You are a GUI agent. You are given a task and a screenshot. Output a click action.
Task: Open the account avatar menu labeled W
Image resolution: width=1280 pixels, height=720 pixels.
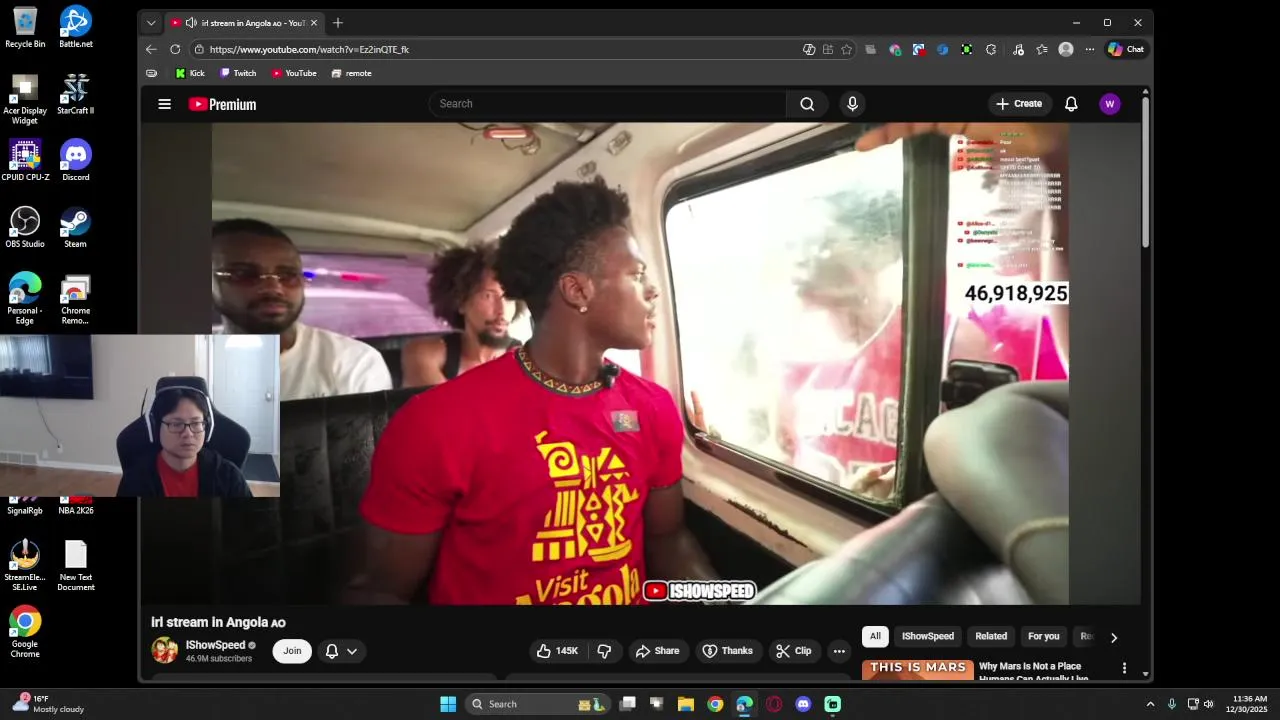[x=1109, y=104]
